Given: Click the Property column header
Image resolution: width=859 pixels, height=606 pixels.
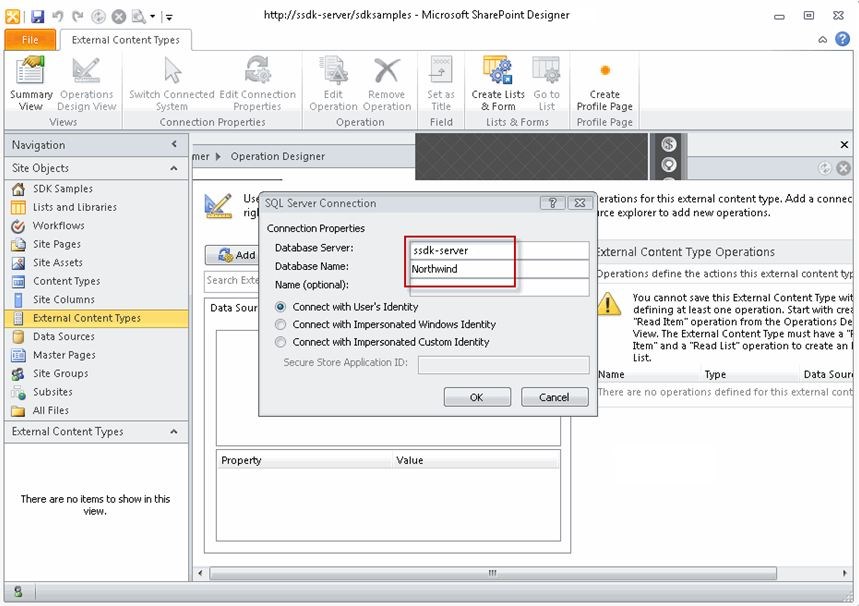Looking at the screenshot, I should (x=305, y=461).
